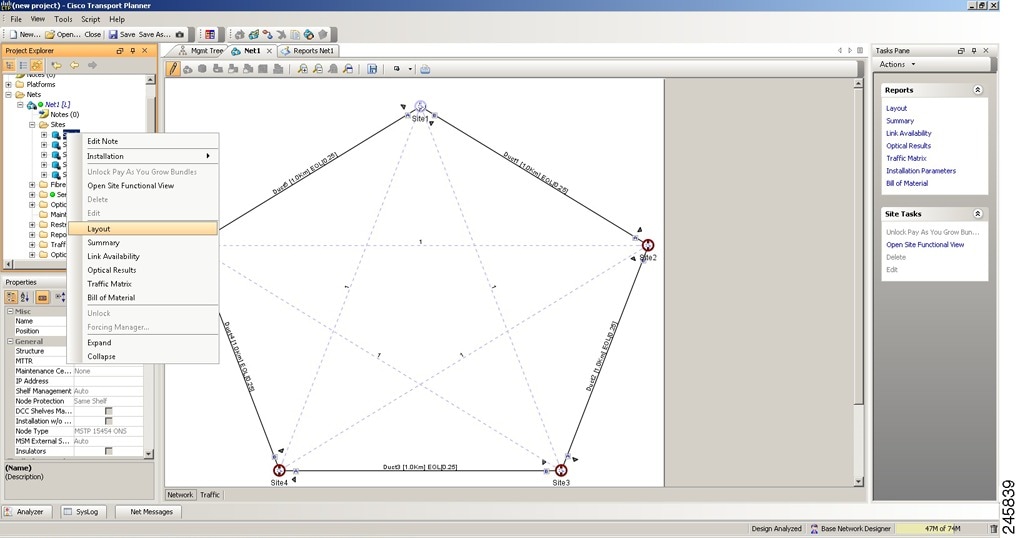Click the categorized view icon in Properties toolbar
Image resolution: width=1020 pixels, height=538 pixels.
tap(11, 297)
